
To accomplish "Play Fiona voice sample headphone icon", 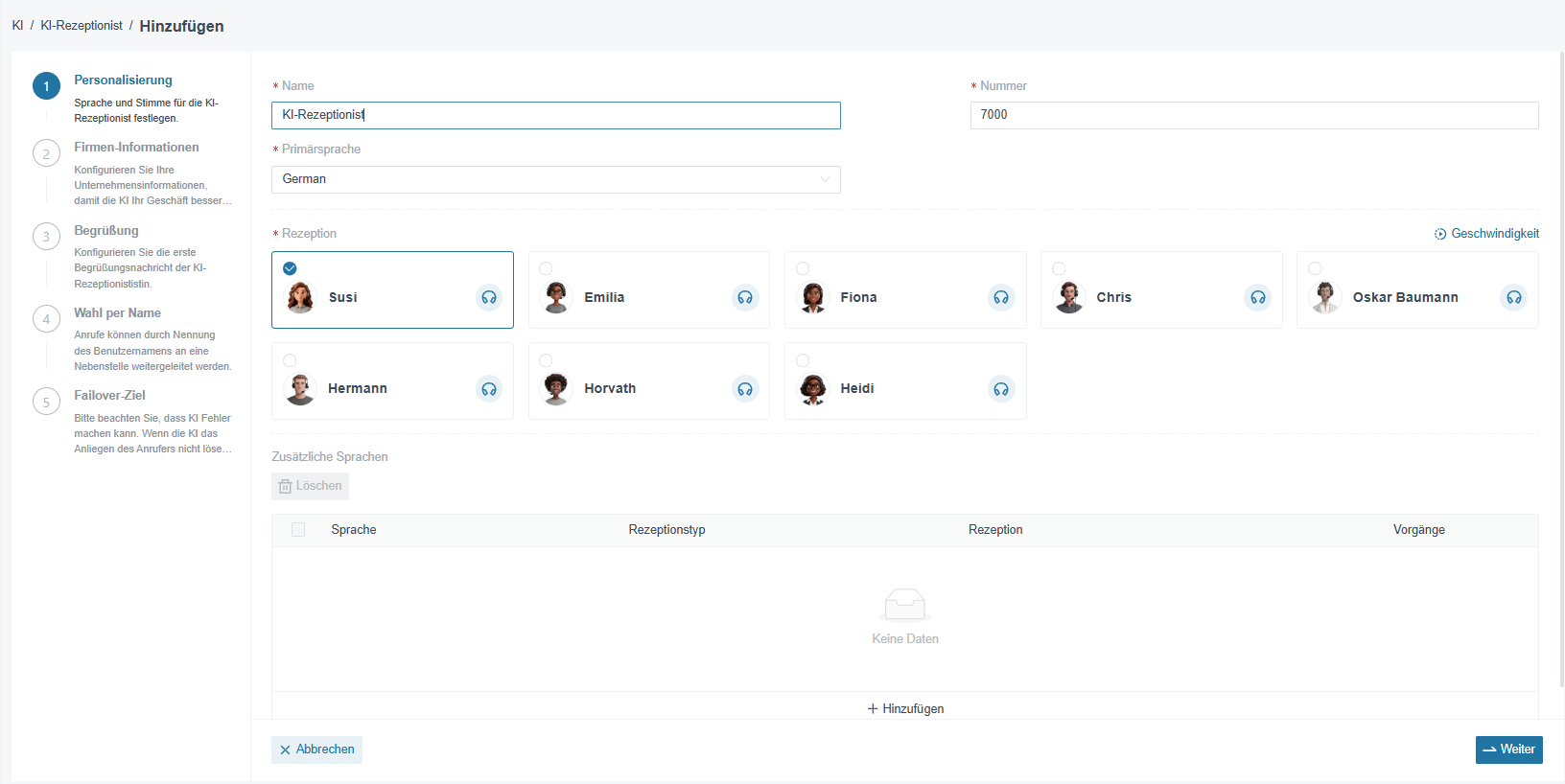I will (x=1001, y=297).
